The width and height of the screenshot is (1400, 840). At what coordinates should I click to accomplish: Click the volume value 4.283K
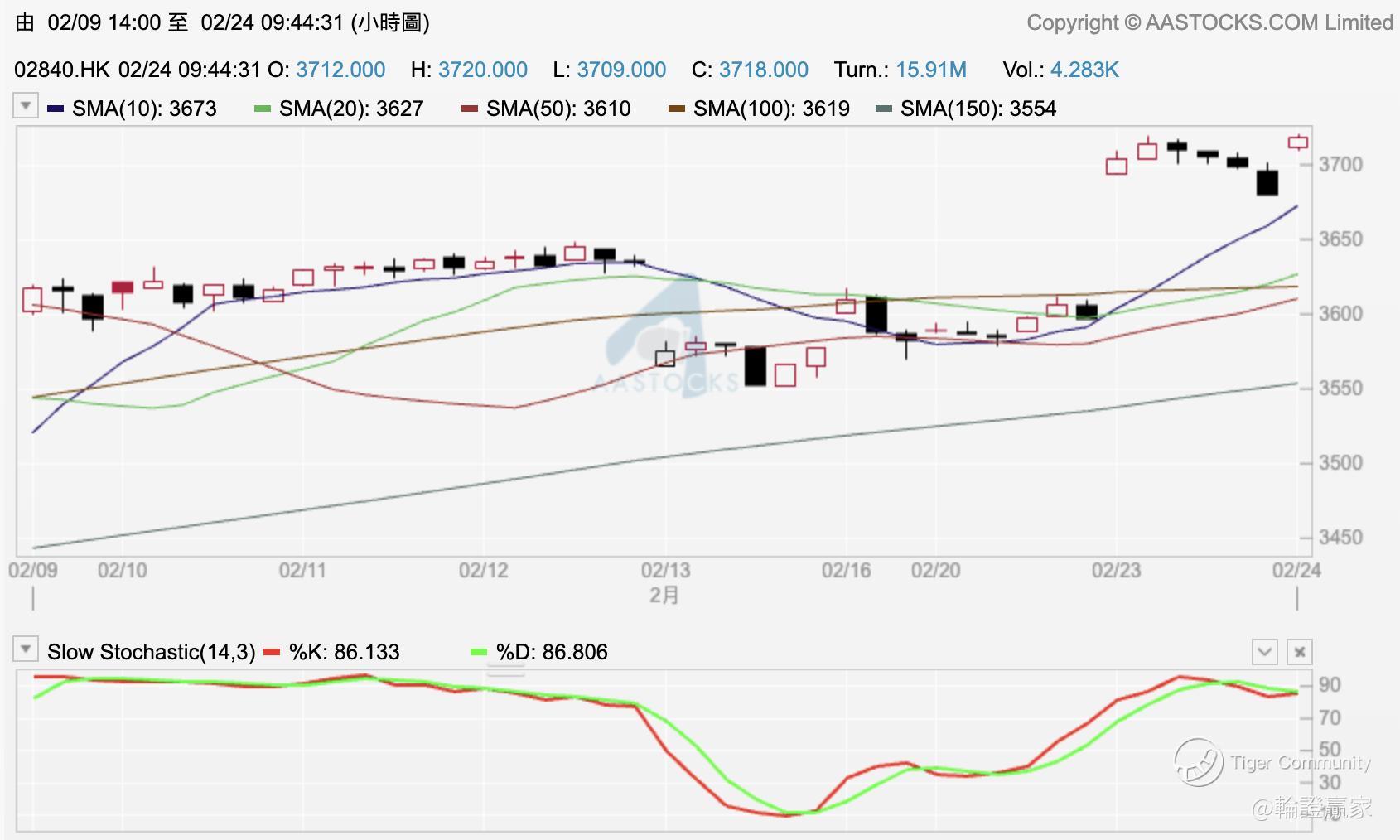click(1084, 70)
